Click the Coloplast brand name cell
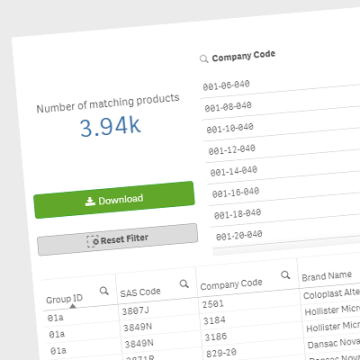The height and width of the screenshot is (360, 360). coord(331,294)
